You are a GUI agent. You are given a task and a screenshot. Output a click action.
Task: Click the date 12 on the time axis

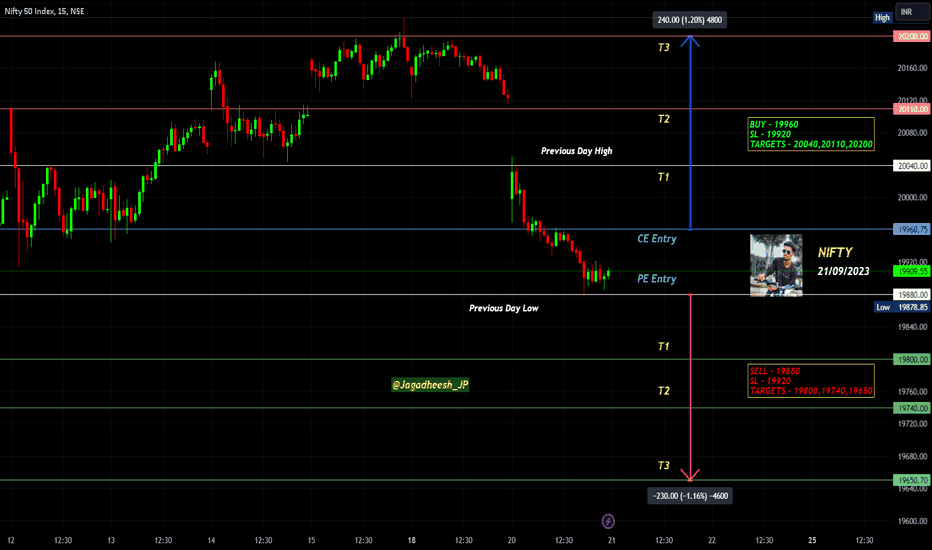click(11, 540)
